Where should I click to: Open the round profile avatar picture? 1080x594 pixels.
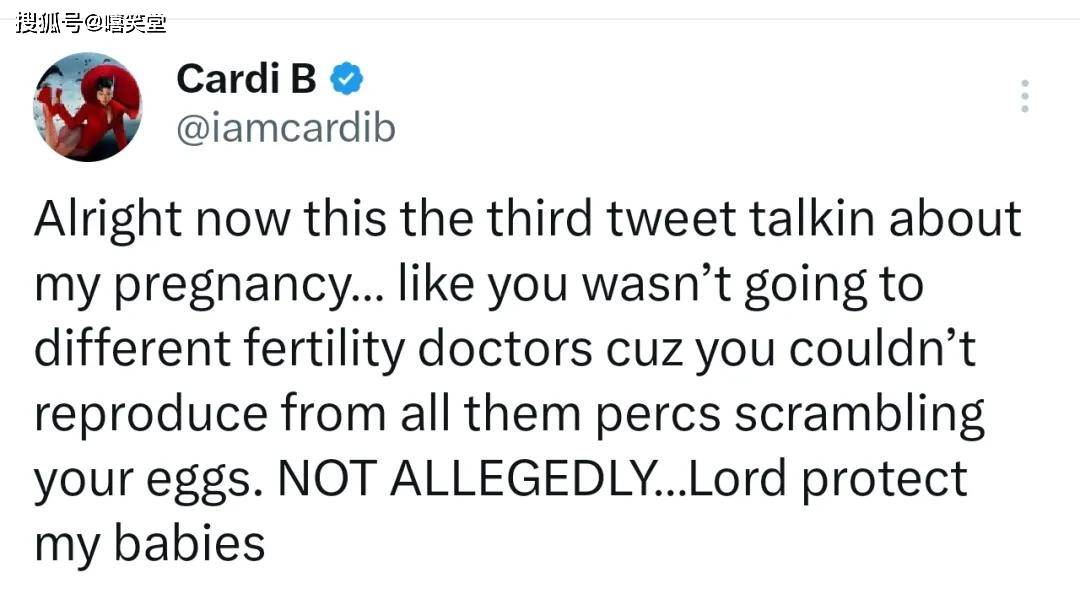88,107
